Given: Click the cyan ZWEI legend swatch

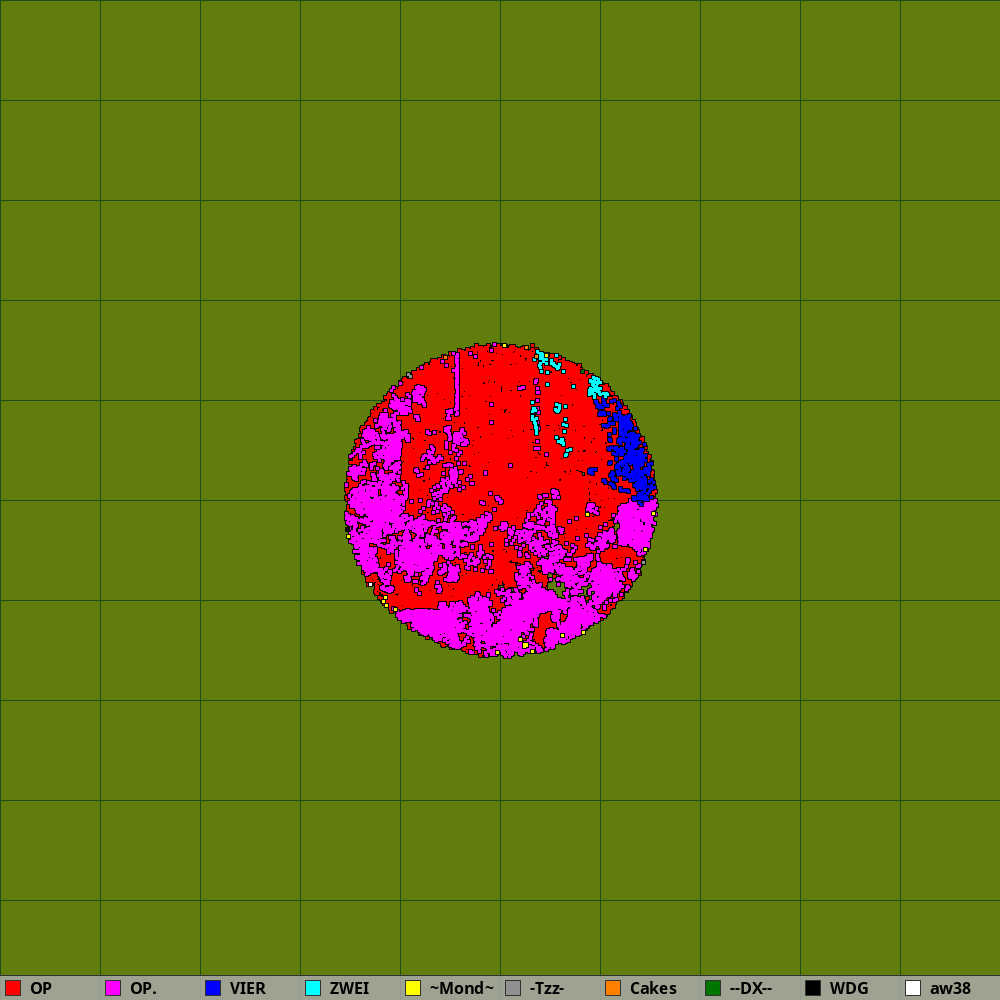Looking at the screenshot, I should click(313, 988).
